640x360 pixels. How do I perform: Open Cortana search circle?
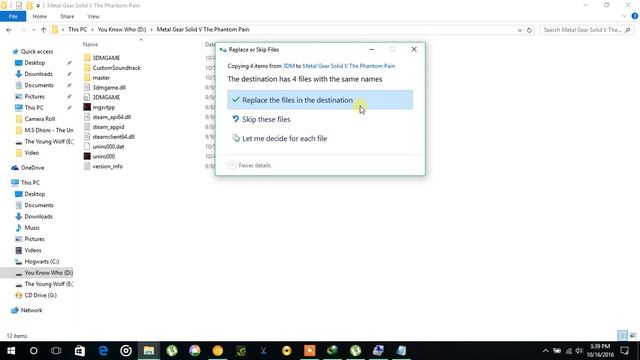[33, 351]
